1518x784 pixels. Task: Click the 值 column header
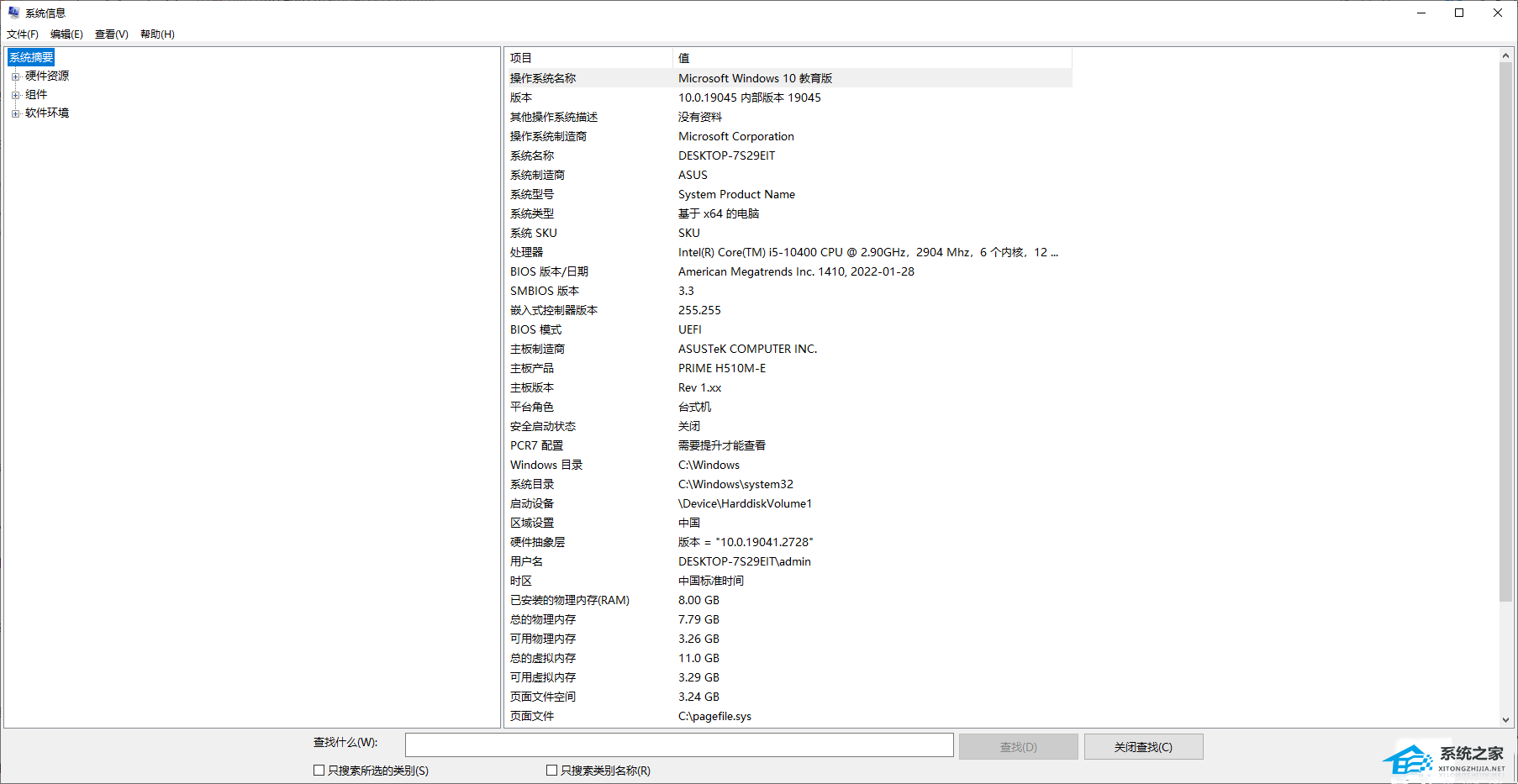(x=872, y=58)
